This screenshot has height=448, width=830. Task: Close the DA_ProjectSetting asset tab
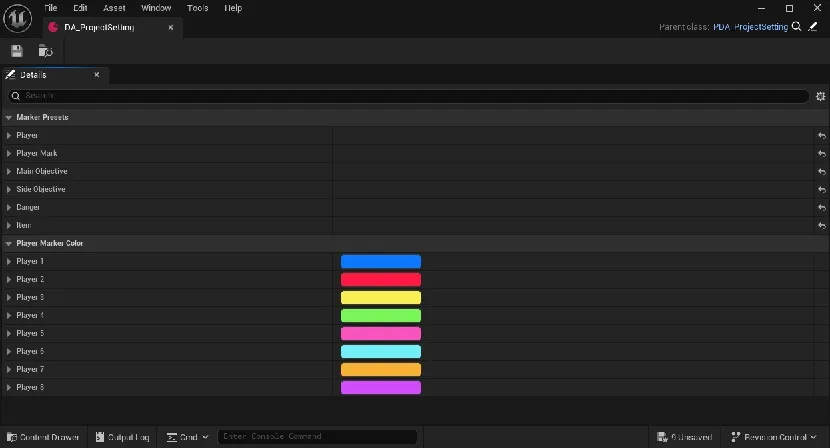tap(170, 28)
